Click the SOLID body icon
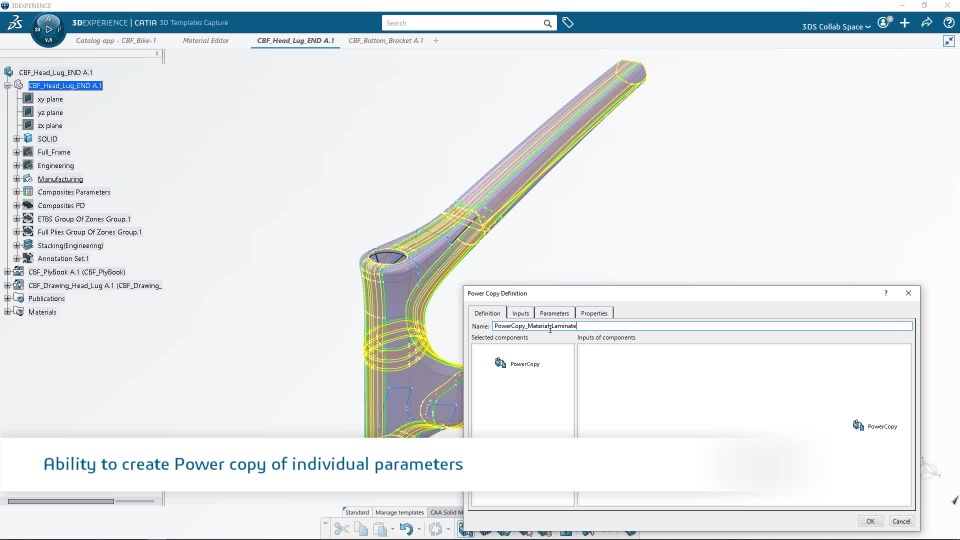The height and width of the screenshot is (540, 960). click(x=28, y=138)
